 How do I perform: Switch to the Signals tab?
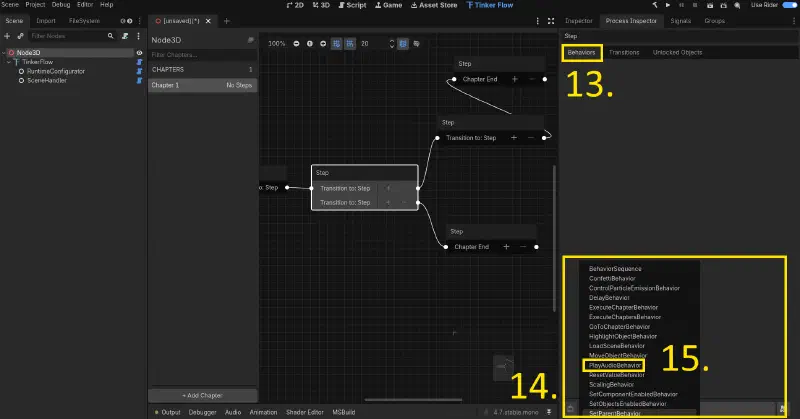[681, 21]
